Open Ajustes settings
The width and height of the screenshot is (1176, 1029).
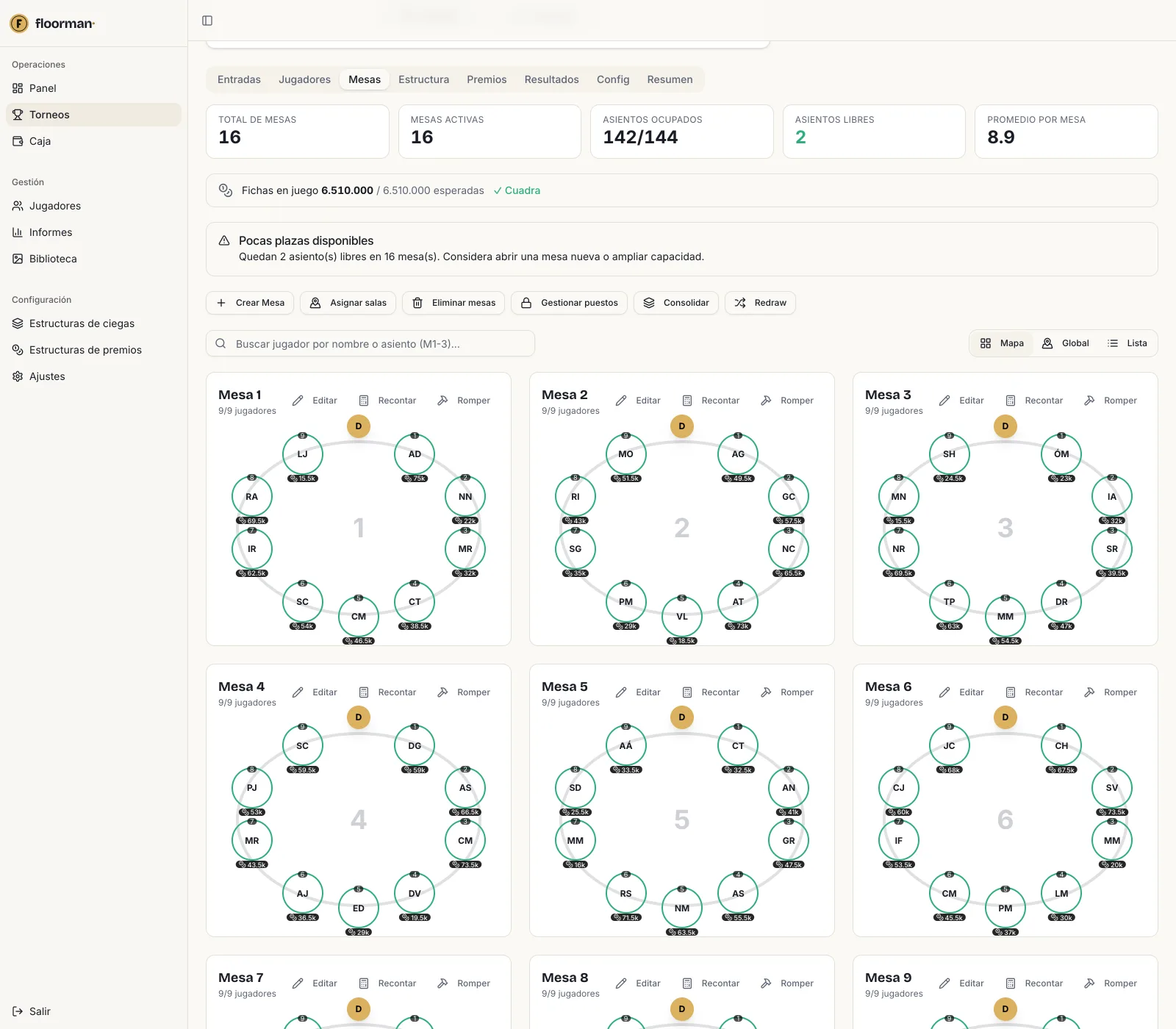pyautogui.click(x=93, y=376)
